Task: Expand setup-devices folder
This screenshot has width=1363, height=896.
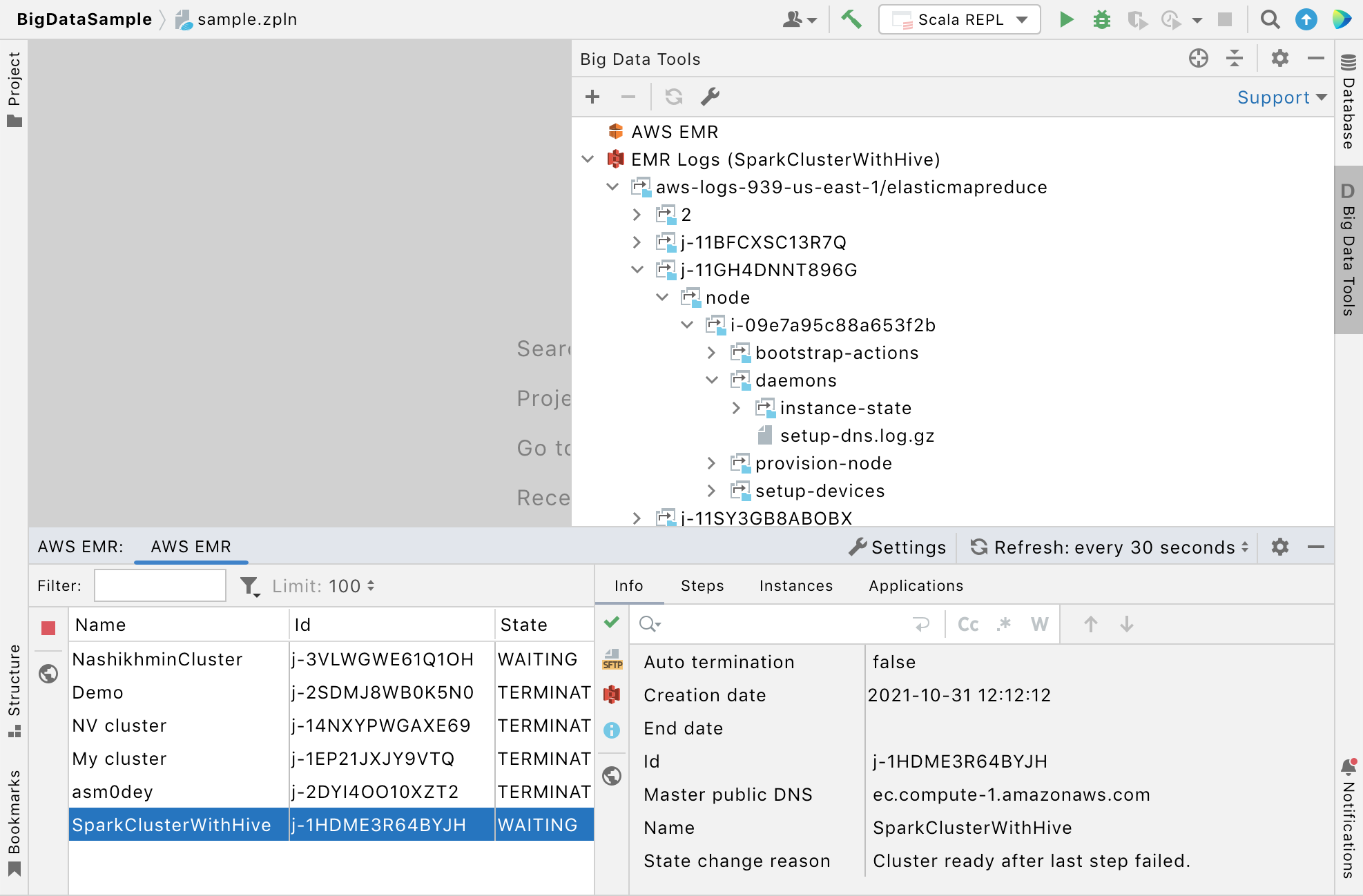Action: [x=711, y=491]
